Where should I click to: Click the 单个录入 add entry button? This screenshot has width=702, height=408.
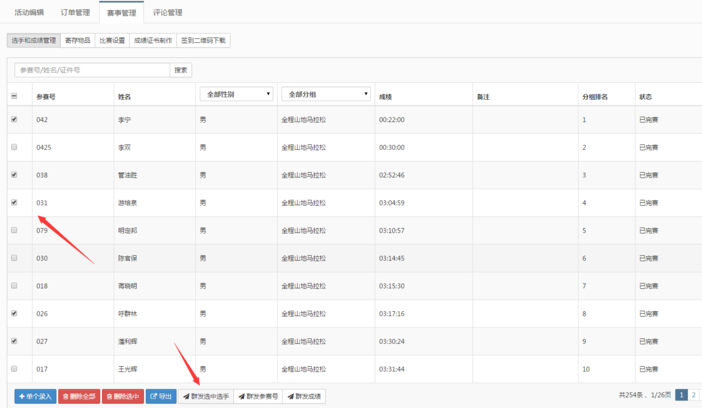pyautogui.click(x=35, y=397)
